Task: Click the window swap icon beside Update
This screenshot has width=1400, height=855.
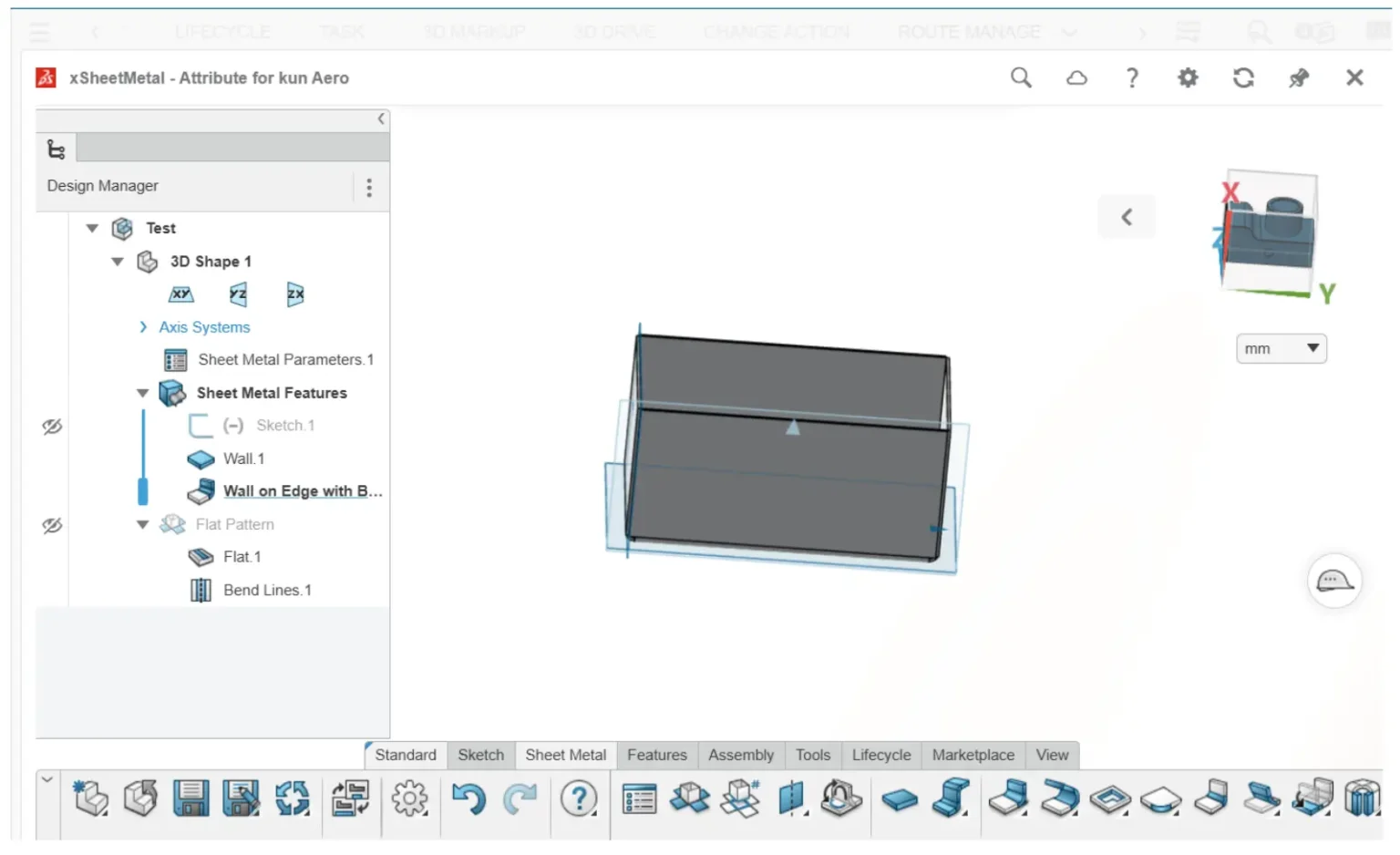Action: [350, 798]
